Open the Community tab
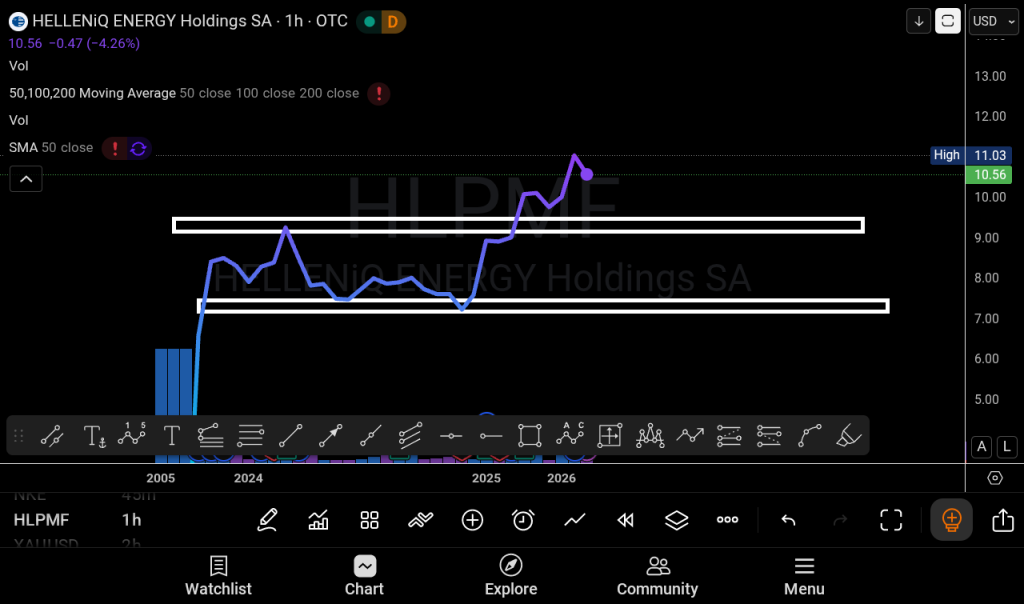 pyautogui.click(x=657, y=576)
